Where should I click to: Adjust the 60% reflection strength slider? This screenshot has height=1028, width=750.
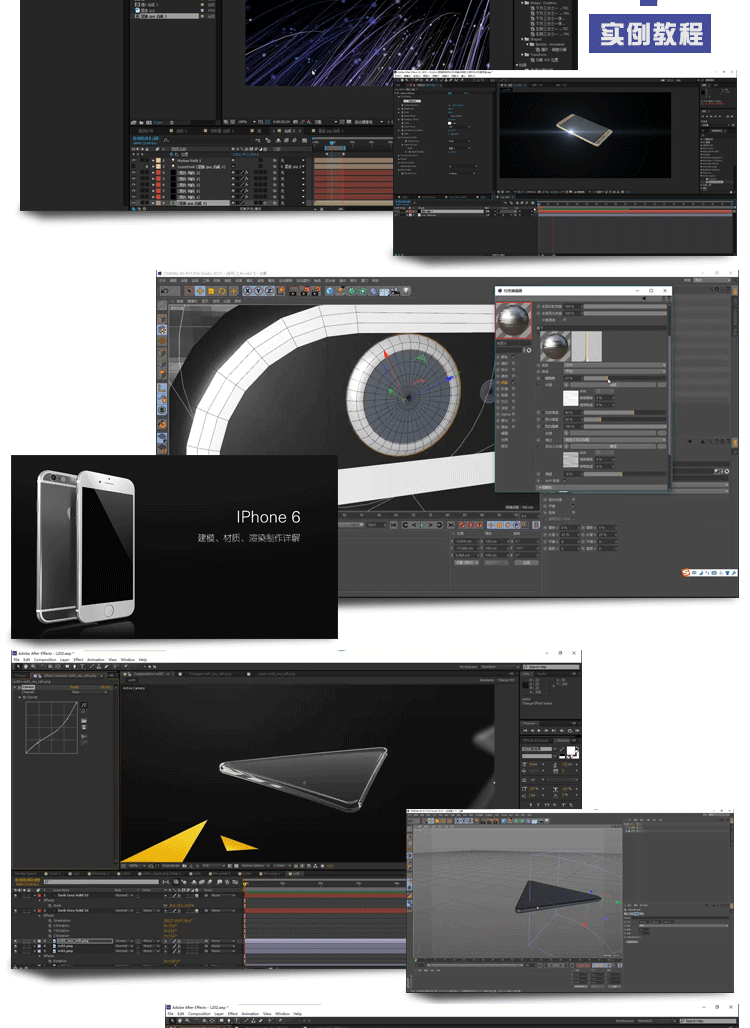coord(625,412)
